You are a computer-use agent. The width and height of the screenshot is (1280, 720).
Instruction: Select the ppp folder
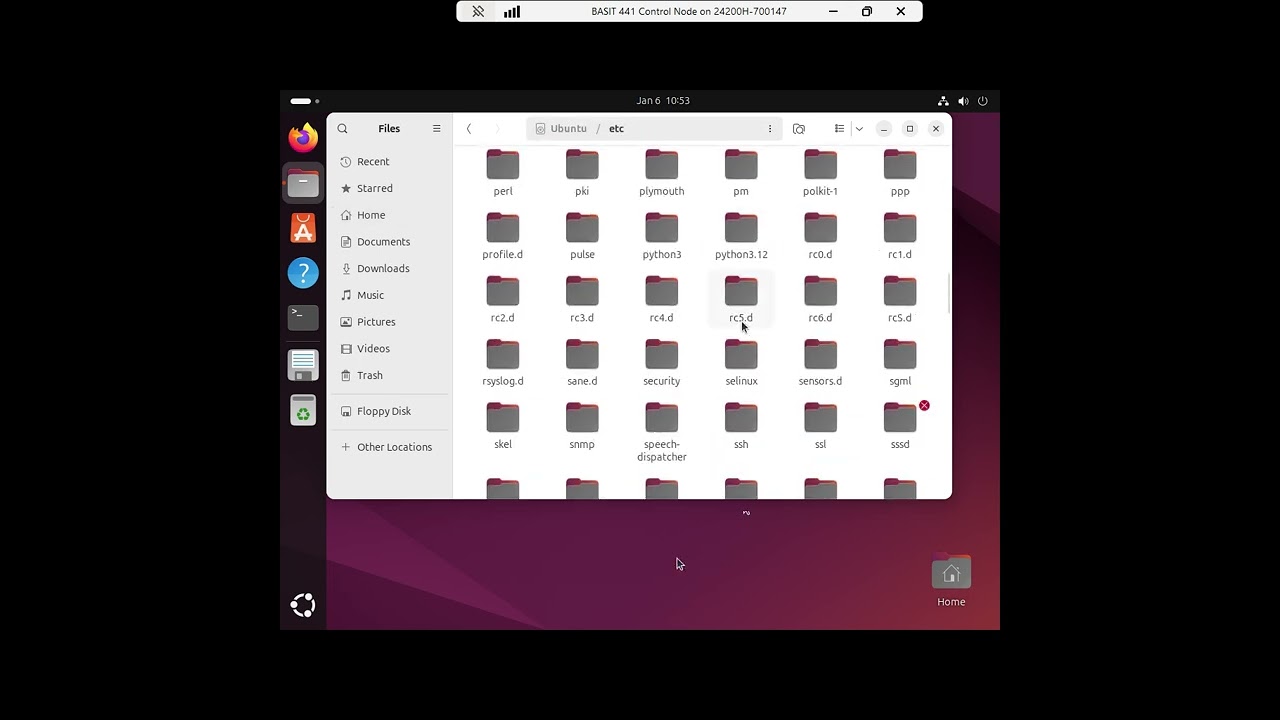[x=900, y=173]
